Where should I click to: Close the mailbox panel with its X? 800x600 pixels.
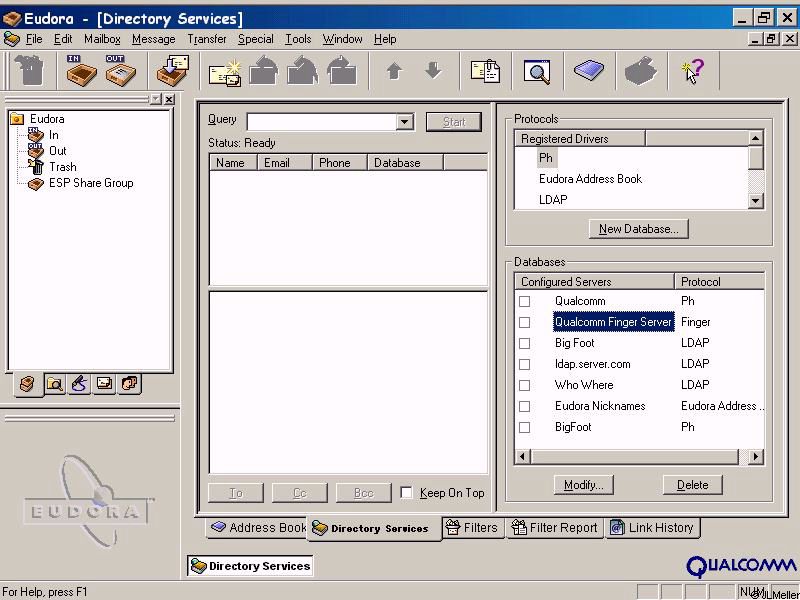[169, 99]
